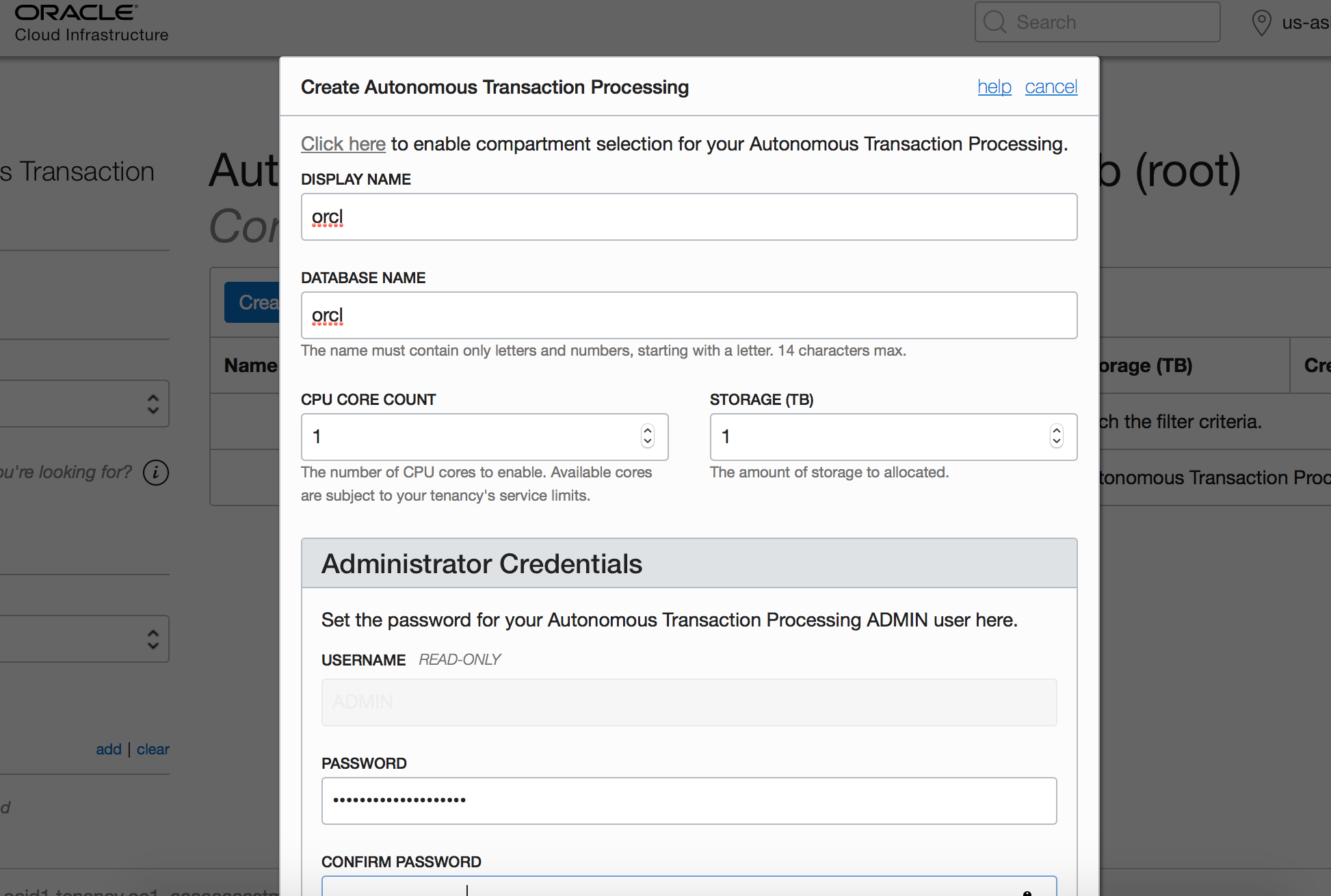Select the Database Name input field
Viewport: 1331px width, 896px height.
[x=689, y=315]
